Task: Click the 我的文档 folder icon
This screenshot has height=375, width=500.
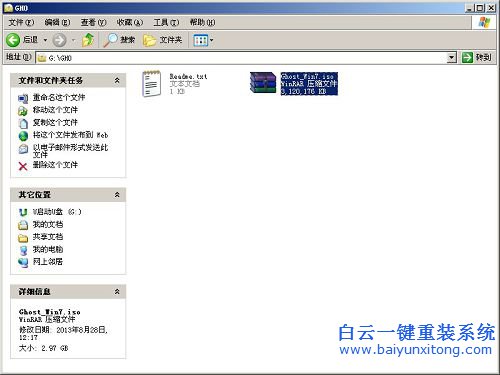Action: 23,225
